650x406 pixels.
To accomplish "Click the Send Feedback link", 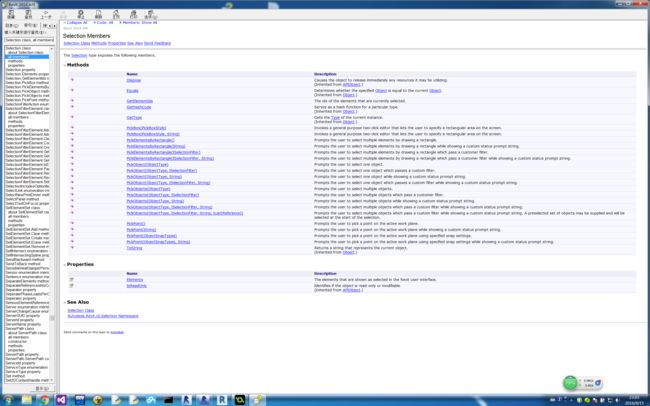I will click(x=158, y=43).
